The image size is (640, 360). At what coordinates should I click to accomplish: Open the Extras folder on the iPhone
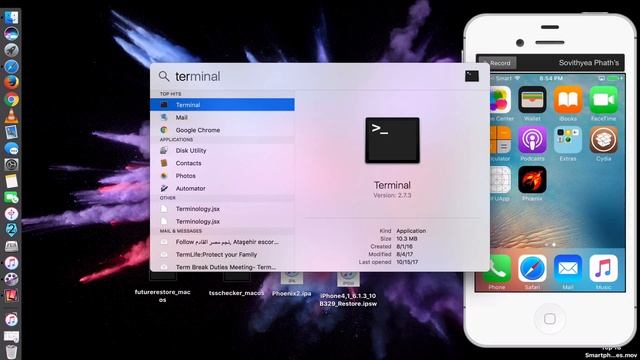(x=568, y=140)
